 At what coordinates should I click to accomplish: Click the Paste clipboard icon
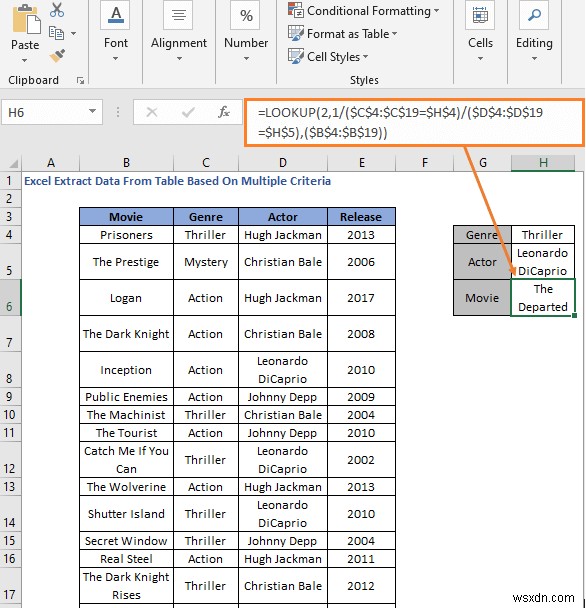click(26, 19)
